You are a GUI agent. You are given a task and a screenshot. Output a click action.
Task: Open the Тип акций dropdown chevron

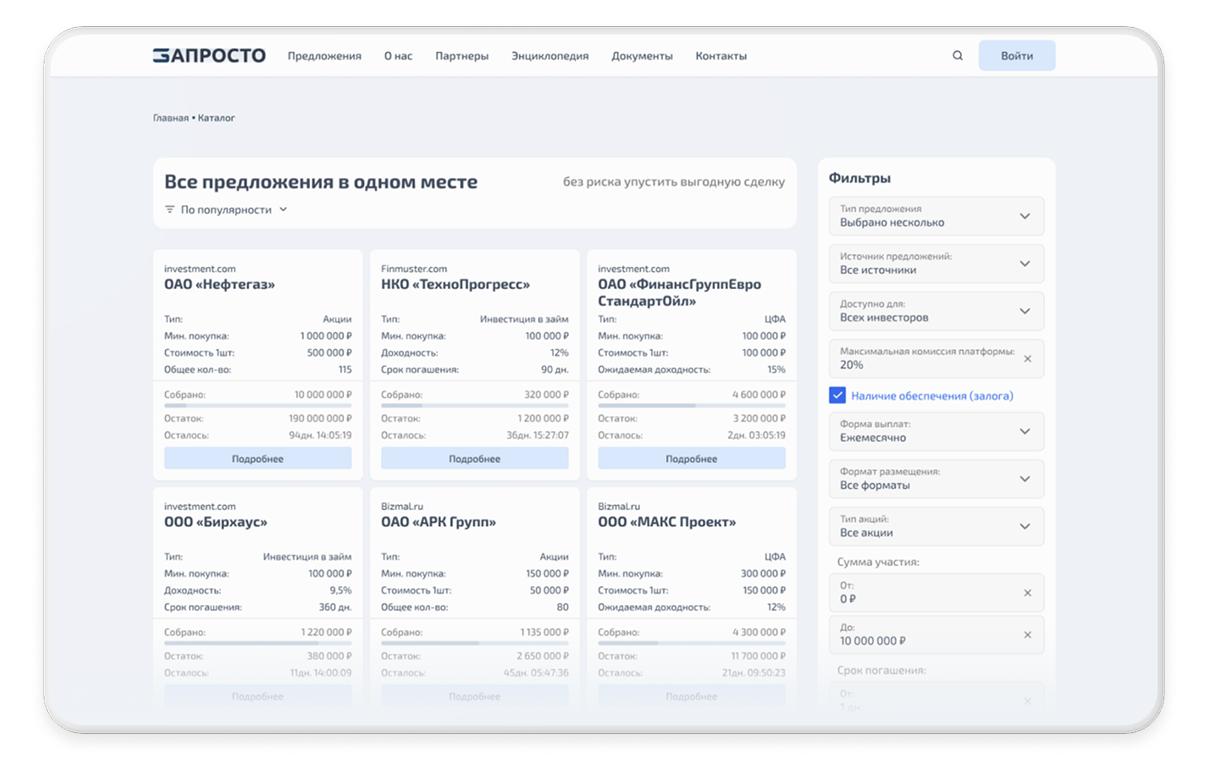(x=1024, y=526)
